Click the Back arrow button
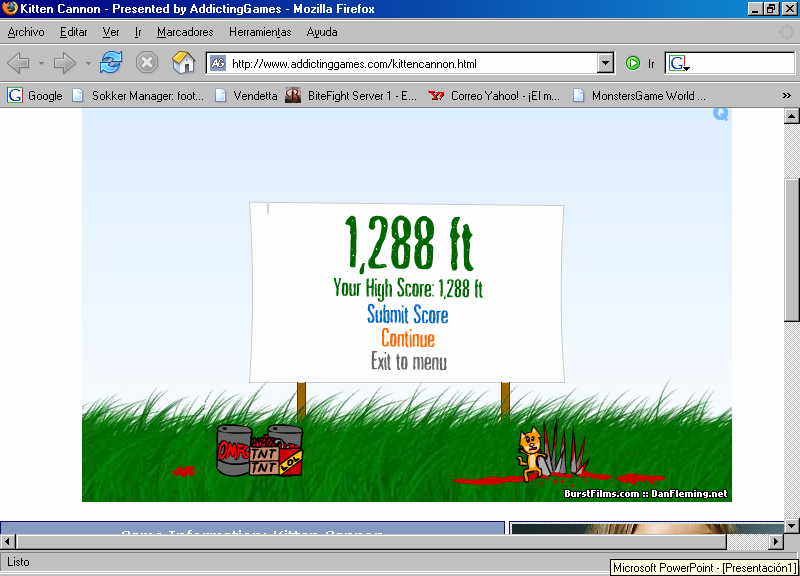This screenshot has height=576, width=800. pos(18,63)
